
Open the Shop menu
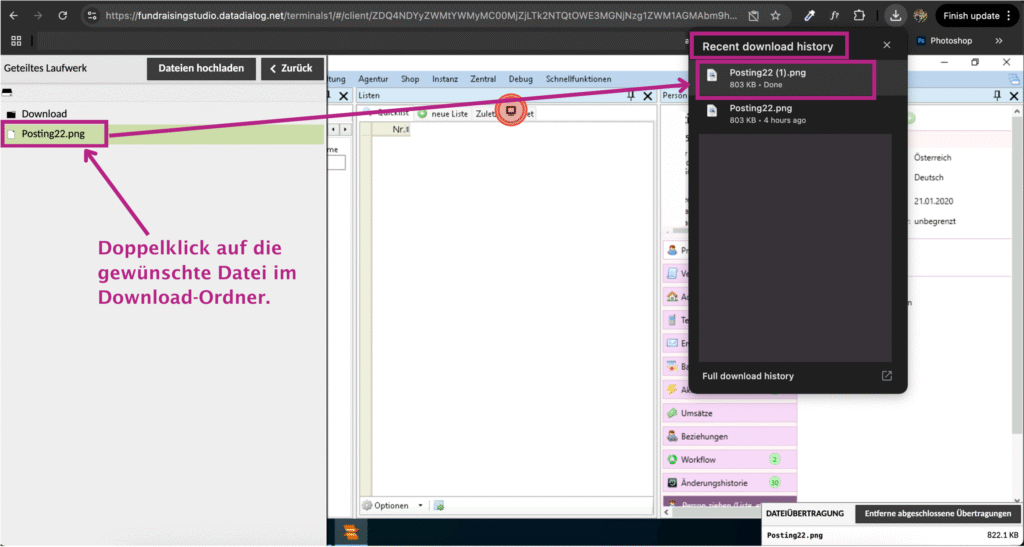409,79
